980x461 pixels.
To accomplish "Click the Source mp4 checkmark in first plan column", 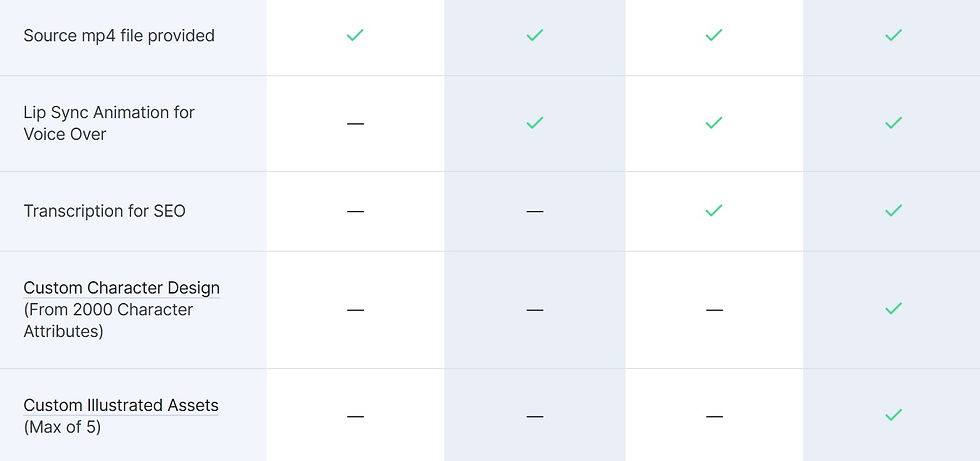I will (x=355, y=35).
